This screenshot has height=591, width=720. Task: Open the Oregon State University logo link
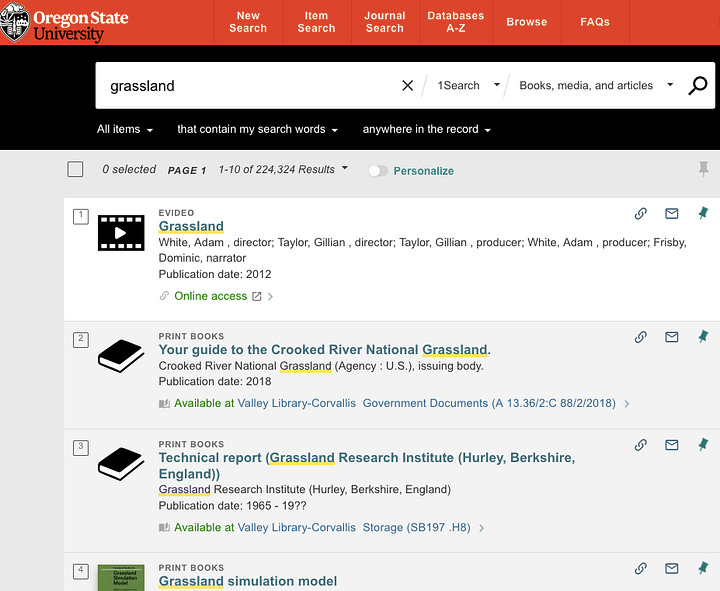(64, 23)
